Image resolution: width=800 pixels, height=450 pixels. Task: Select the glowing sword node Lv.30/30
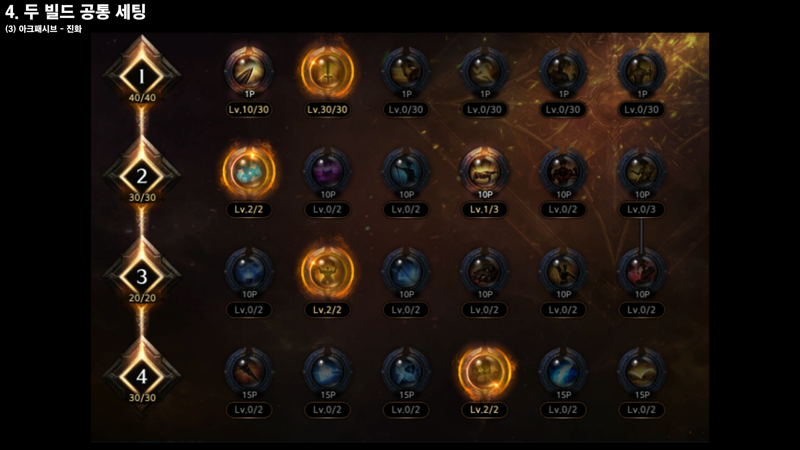327,71
